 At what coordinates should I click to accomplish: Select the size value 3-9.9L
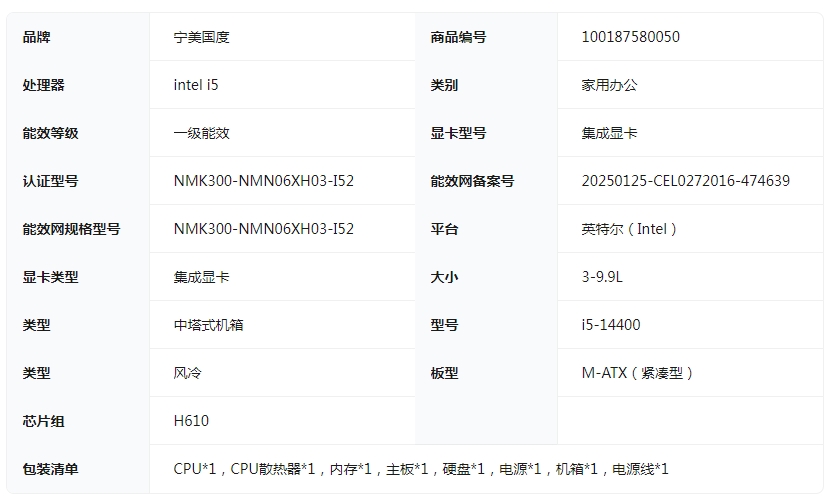tap(602, 277)
